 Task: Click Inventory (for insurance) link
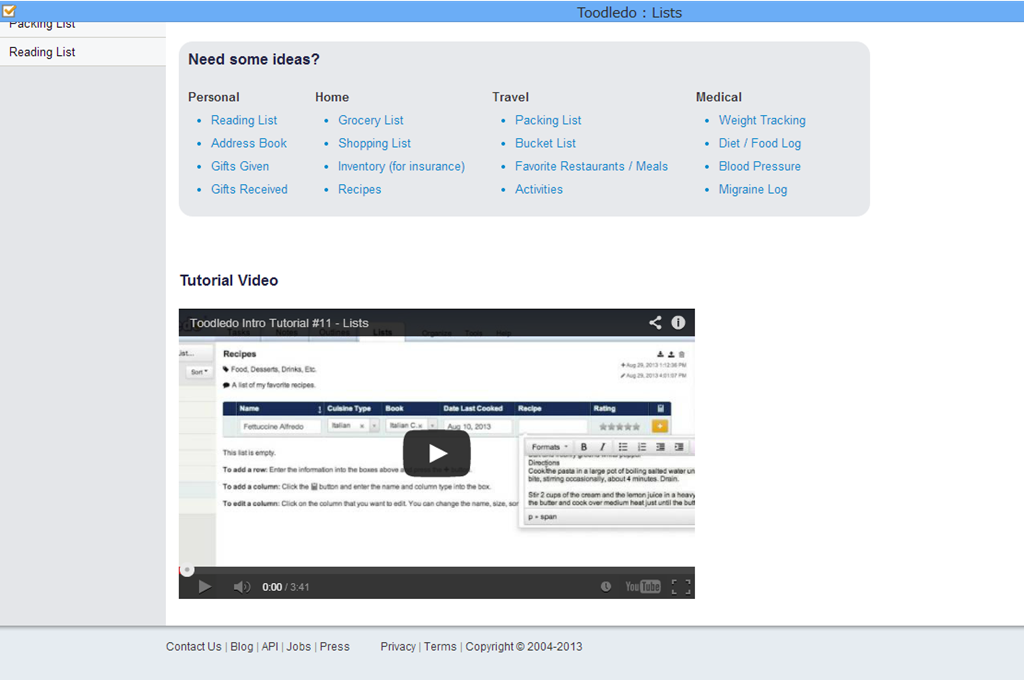click(x=402, y=166)
